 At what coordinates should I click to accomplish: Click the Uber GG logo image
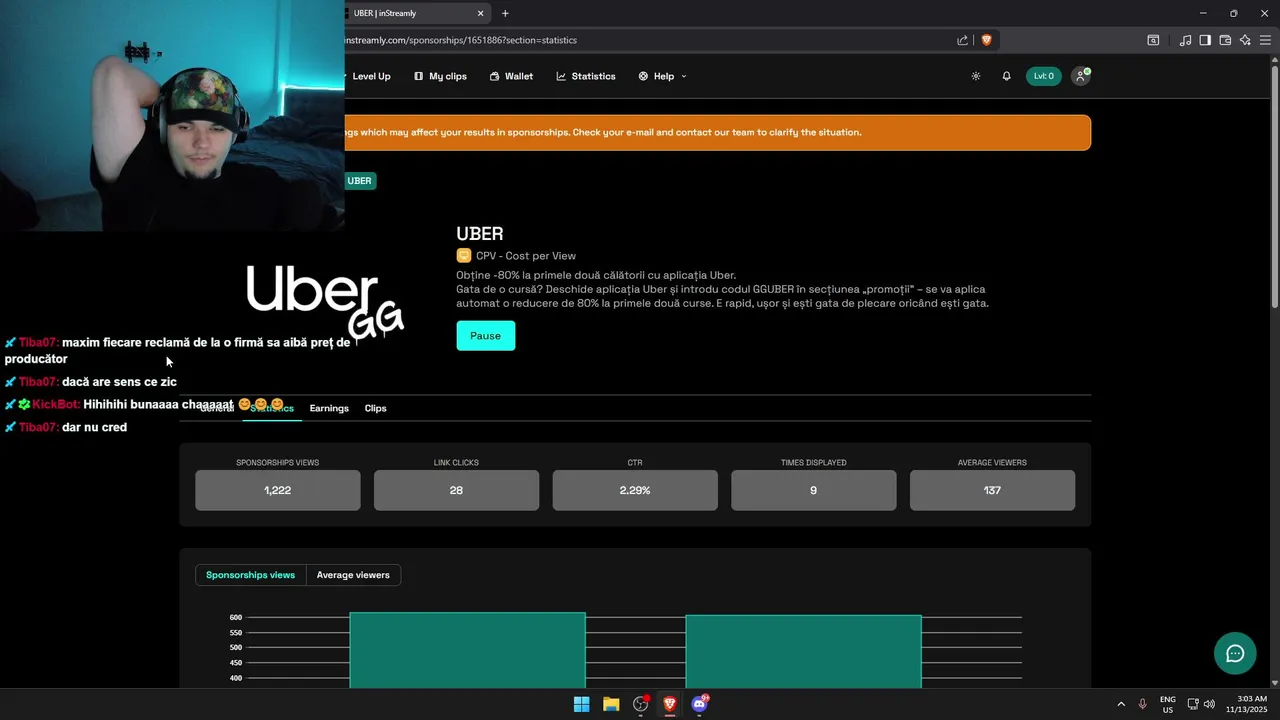click(x=325, y=301)
